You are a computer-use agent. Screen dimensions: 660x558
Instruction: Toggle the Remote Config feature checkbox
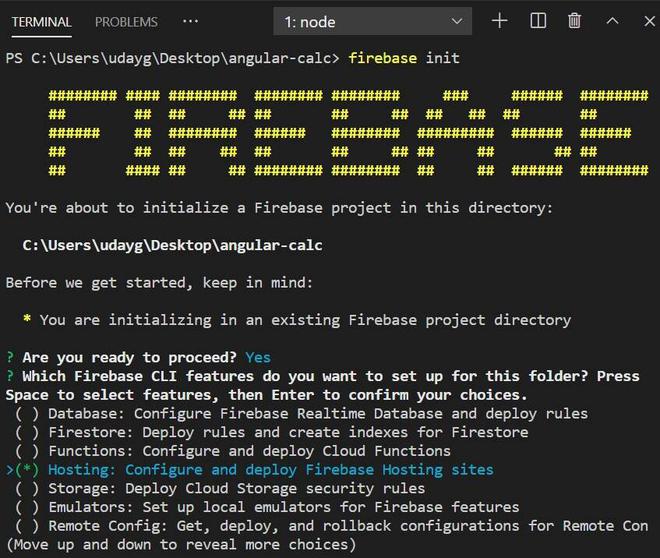click(x=27, y=526)
